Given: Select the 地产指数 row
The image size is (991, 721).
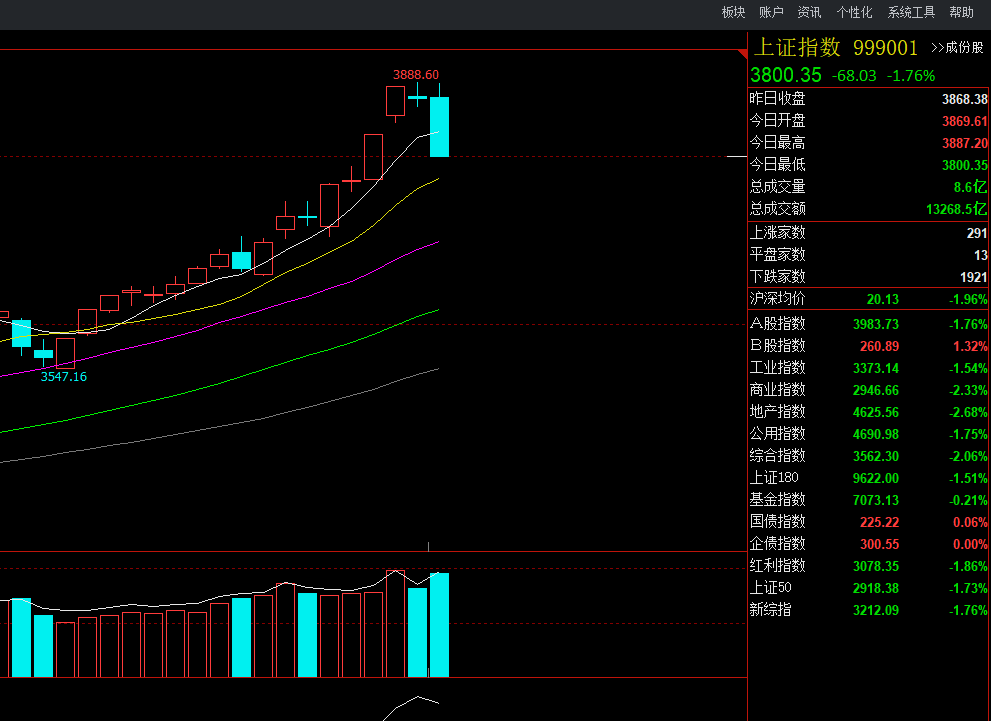Looking at the screenshot, I should 868,413.
